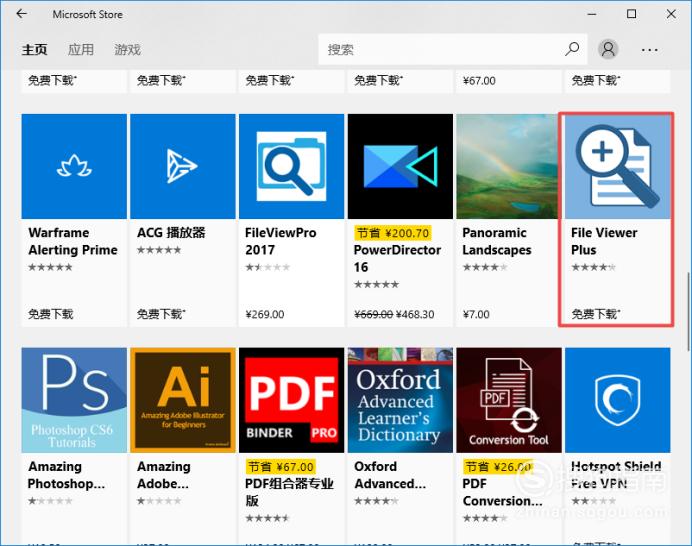Open Warframe Alerting Prime app tile icon
692x546 pixels.
click(74, 166)
